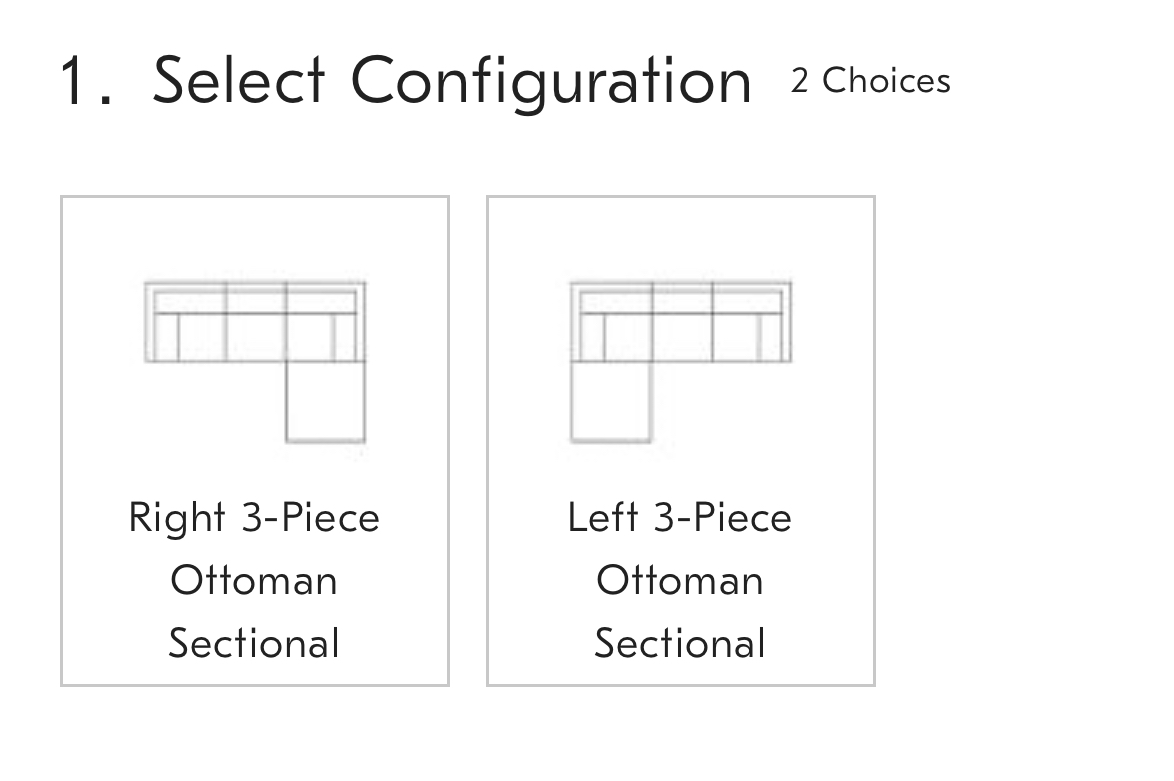Click the 'Select Configuration' heading
The width and height of the screenshot is (1174, 781).
[x=451, y=82]
